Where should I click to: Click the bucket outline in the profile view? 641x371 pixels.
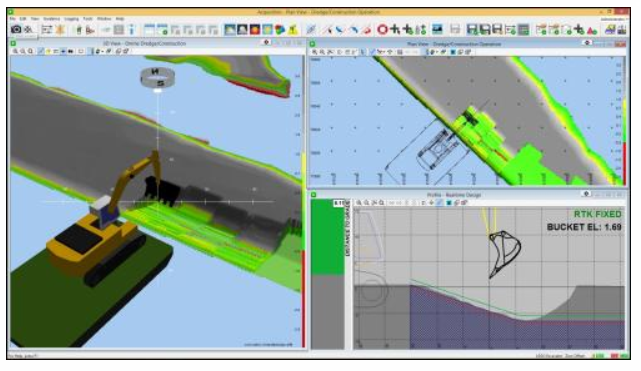504,254
